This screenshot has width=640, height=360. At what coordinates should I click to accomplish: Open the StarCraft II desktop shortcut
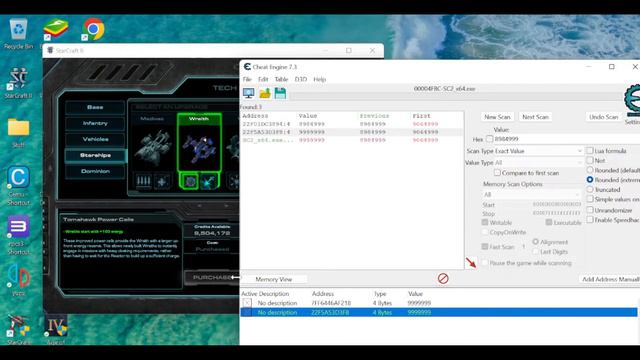[x=18, y=83]
